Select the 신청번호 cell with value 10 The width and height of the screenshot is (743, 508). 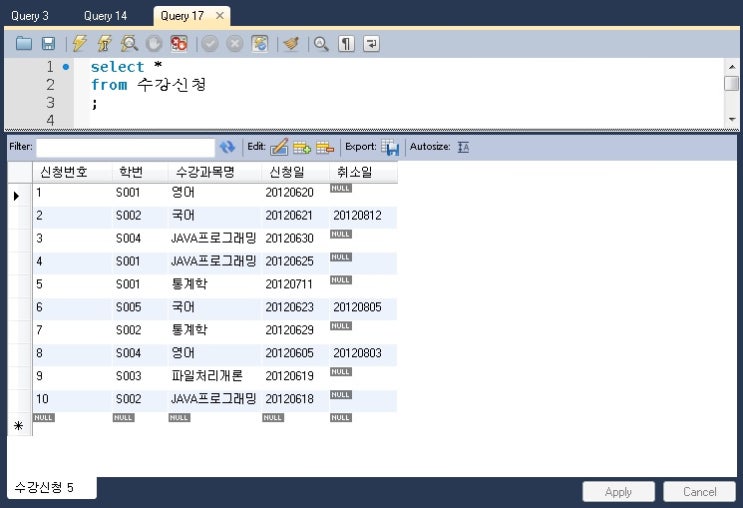pyautogui.click(x=72, y=399)
